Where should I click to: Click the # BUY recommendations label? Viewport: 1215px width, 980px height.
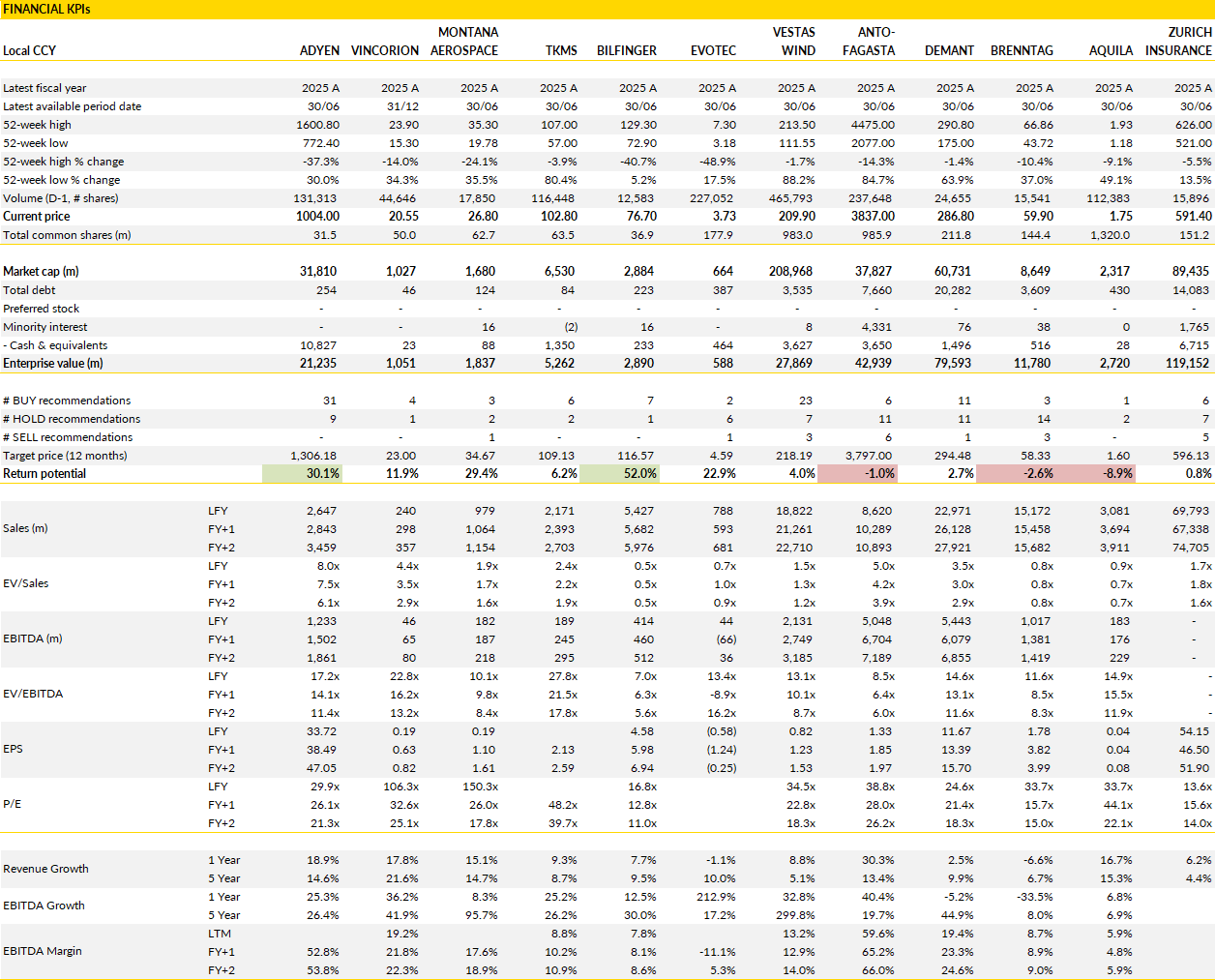pos(67,401)
